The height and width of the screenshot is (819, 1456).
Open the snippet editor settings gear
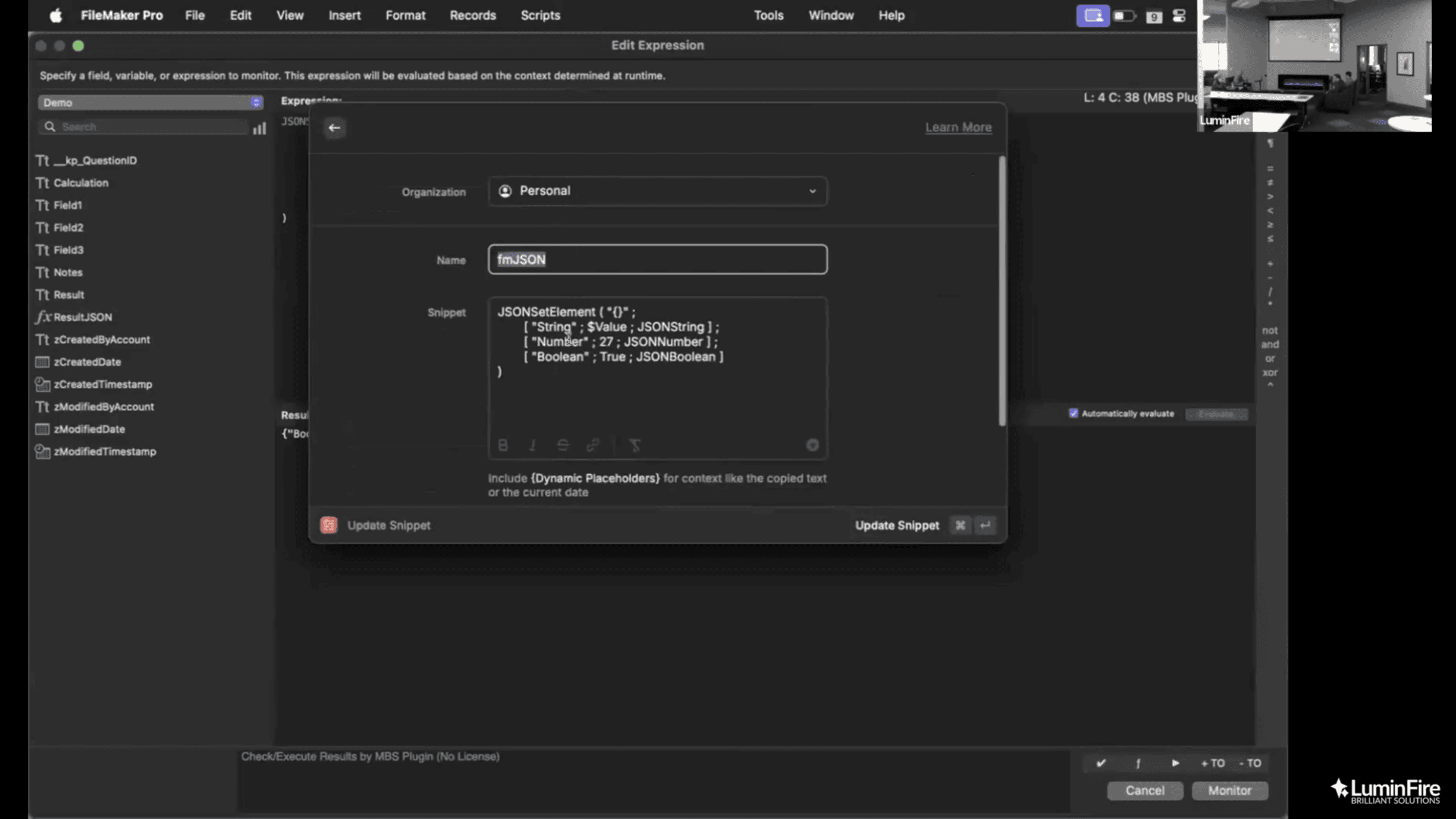coord(812,445)
